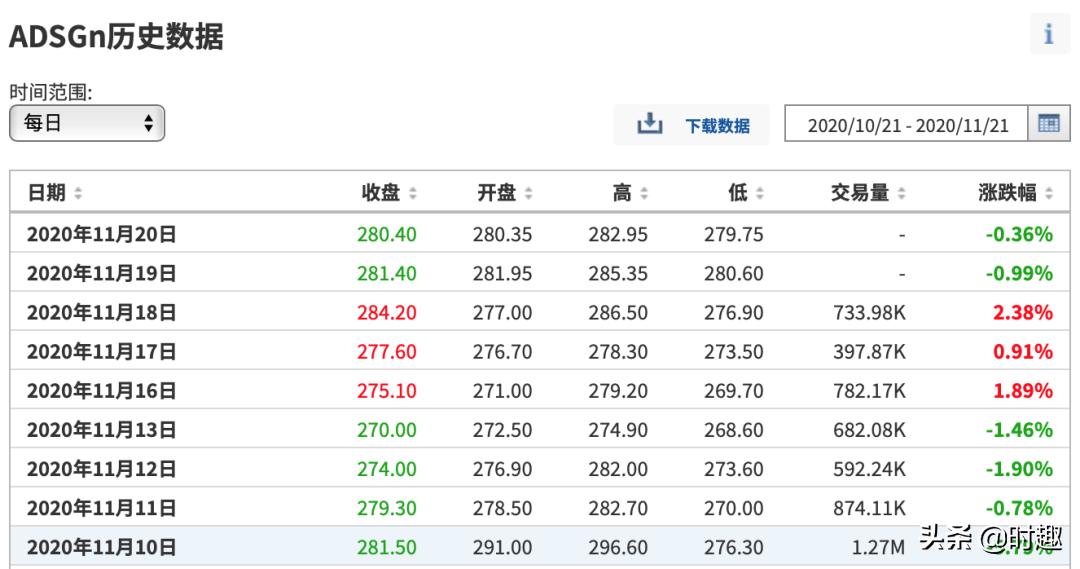This screenshot has height=569, width=1080.
Task: Sort by 低 column arrows
Action: click(760, 194)
